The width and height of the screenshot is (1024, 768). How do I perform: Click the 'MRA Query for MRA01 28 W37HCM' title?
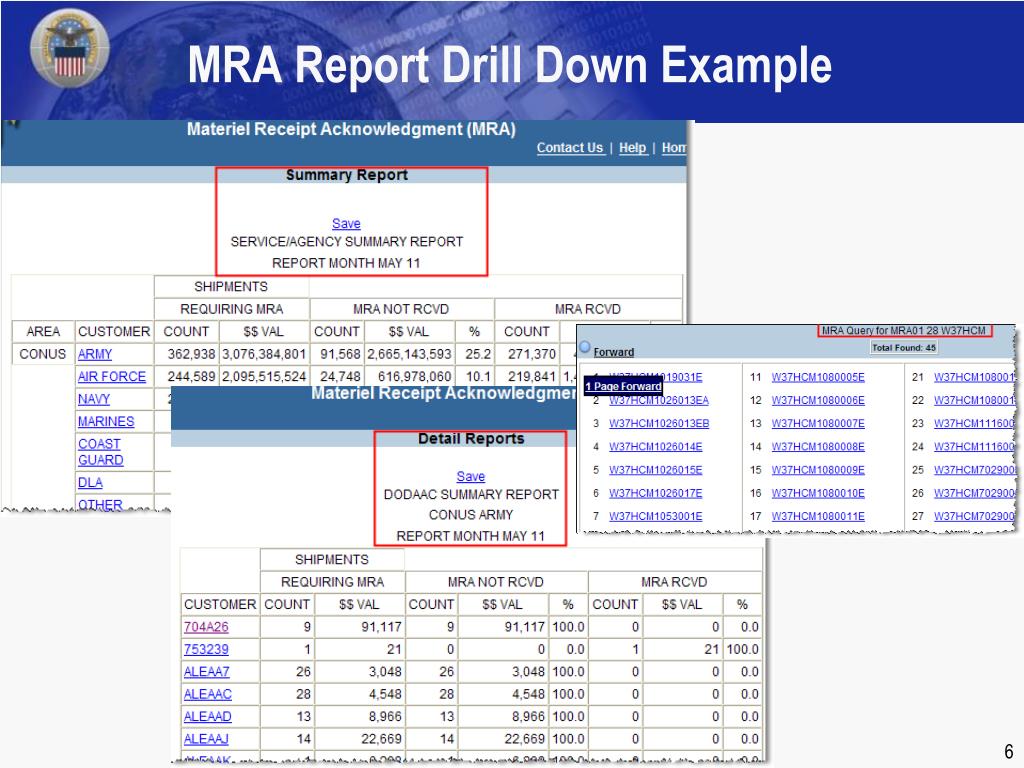904,330
